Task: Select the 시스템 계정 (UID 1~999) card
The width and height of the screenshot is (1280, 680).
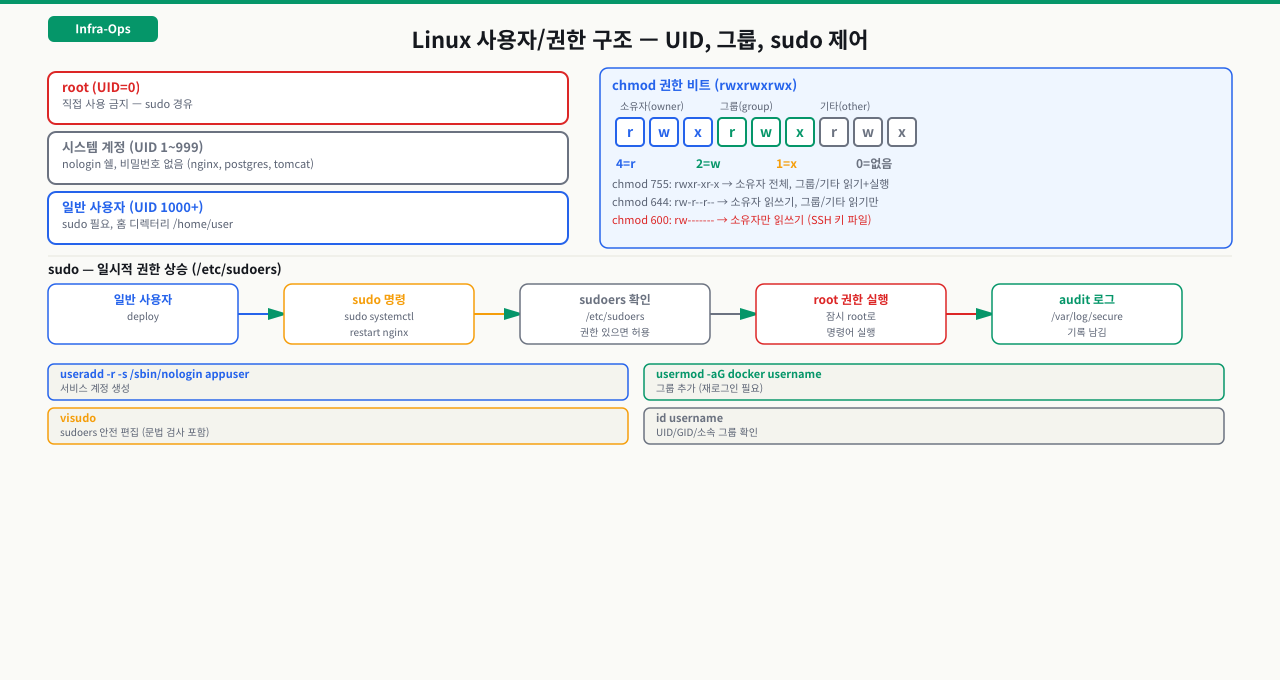Action: tap(308, 158)
